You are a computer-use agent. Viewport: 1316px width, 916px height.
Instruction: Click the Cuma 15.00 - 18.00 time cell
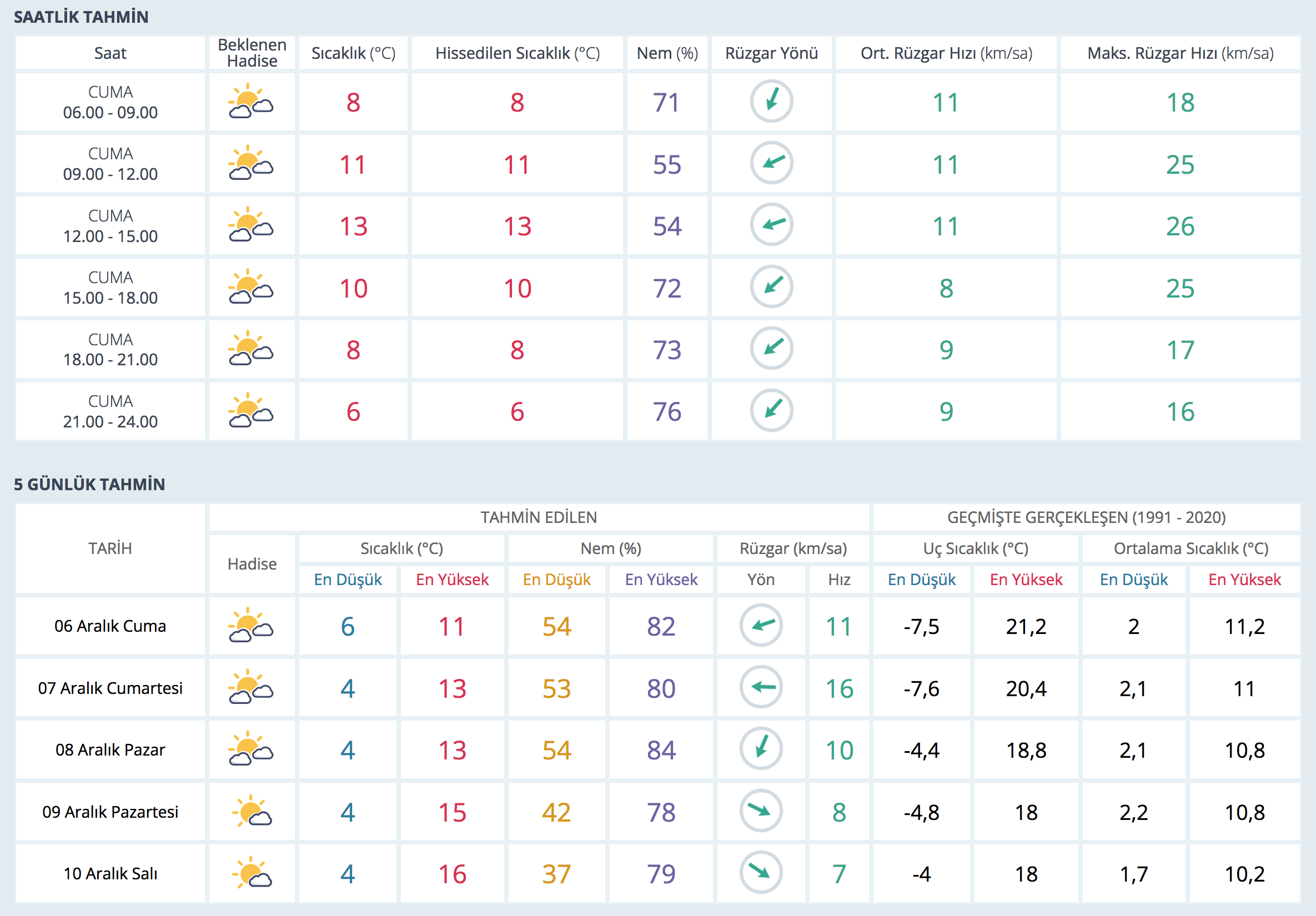click(110, 288)
